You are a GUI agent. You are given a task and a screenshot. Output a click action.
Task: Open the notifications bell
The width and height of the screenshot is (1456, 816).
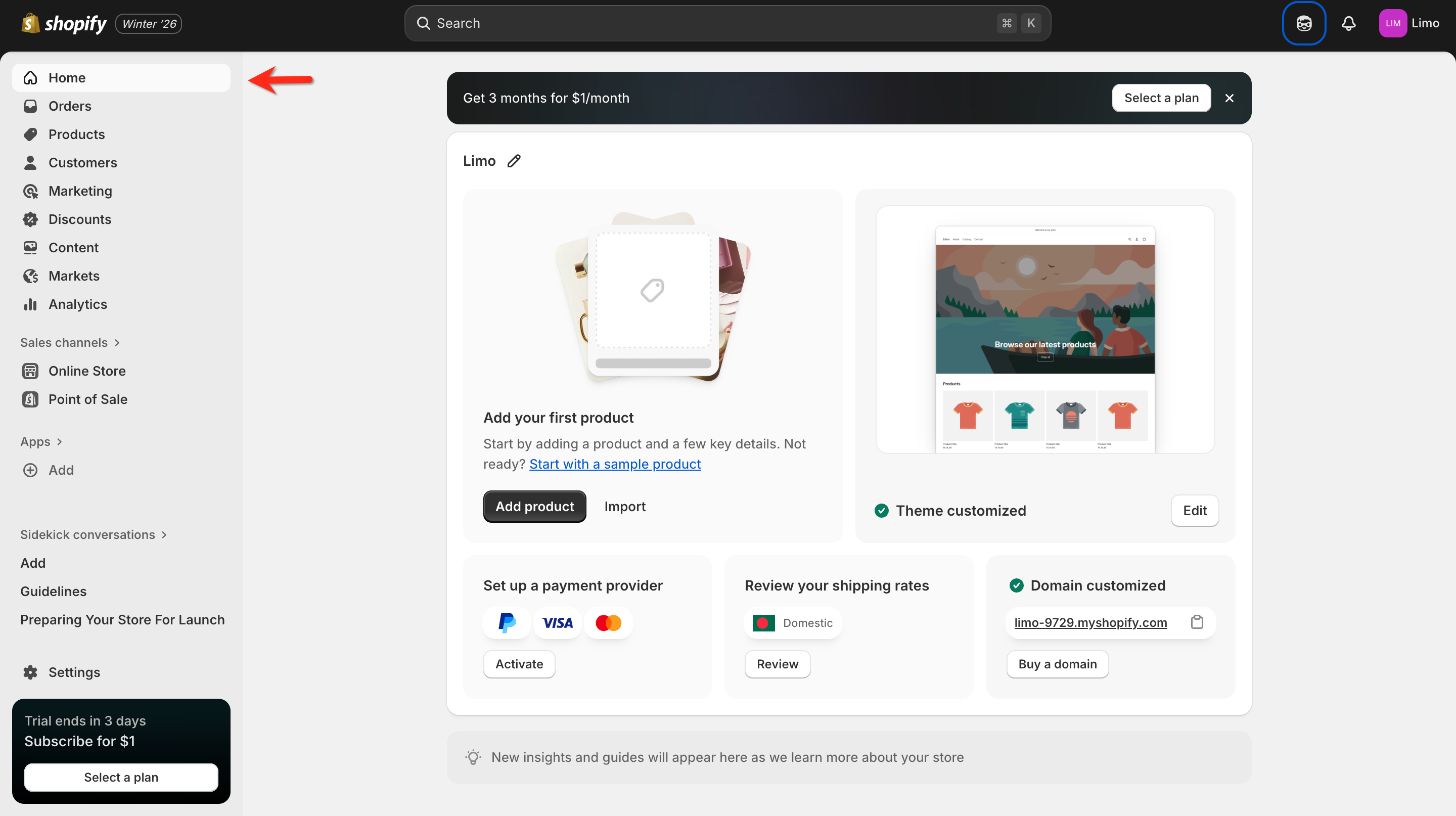(1349, 23)
